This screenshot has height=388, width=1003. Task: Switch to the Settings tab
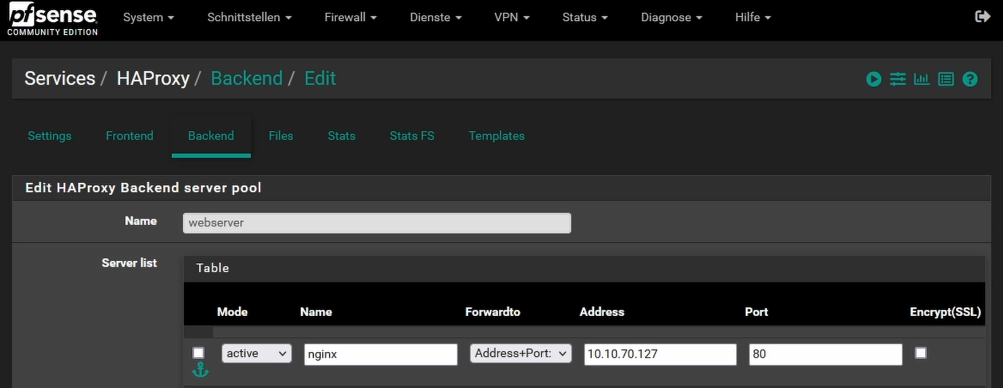click(50, 136)
